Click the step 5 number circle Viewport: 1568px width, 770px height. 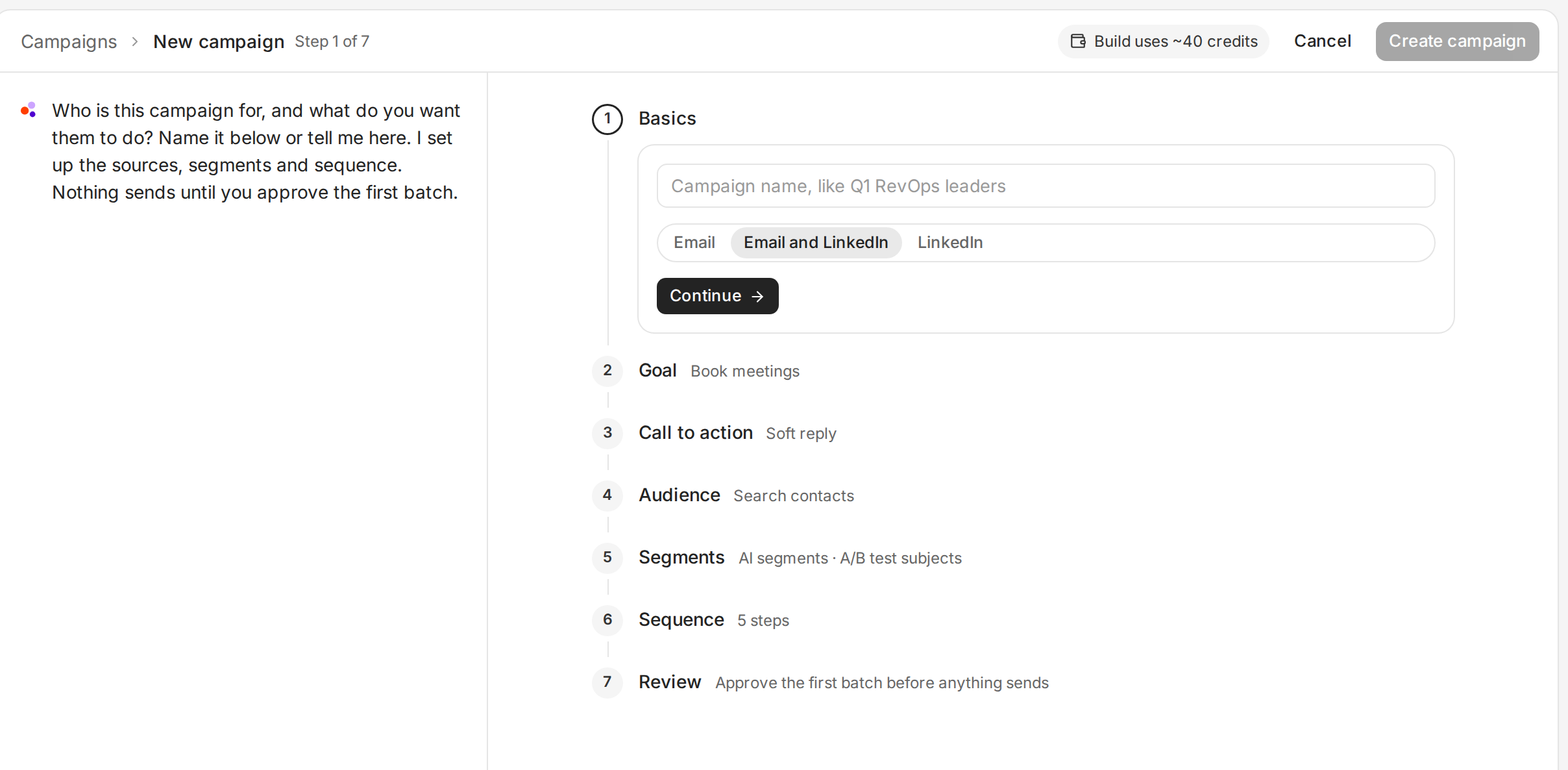(607, 558)
